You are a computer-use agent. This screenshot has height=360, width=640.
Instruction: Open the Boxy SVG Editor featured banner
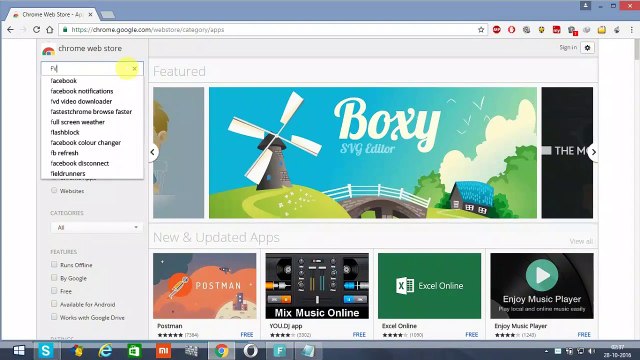tap(373, 153)
